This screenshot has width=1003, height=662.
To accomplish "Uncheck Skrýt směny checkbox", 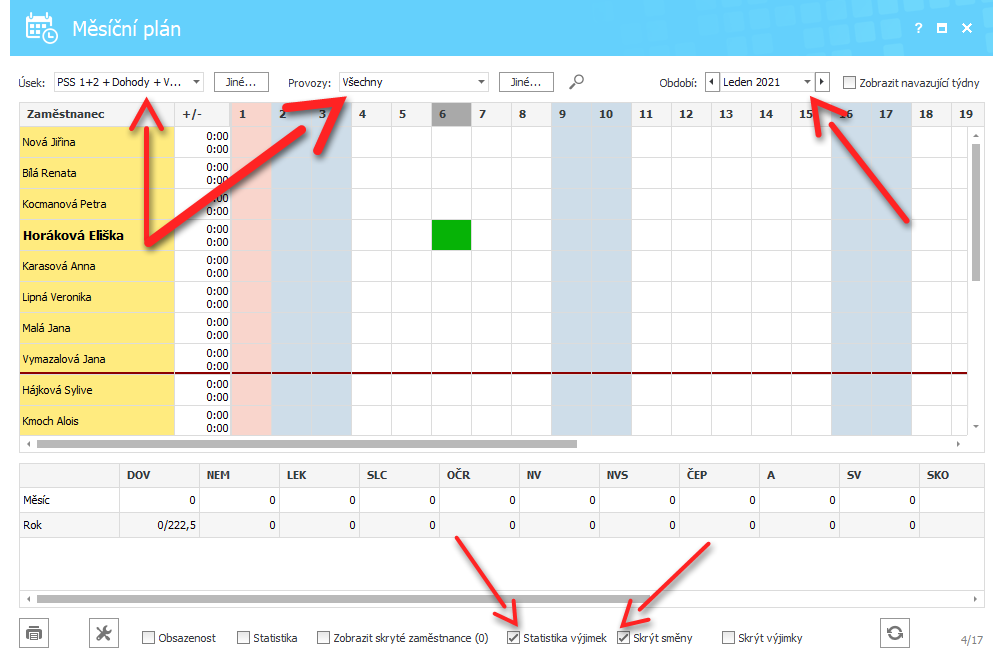I will [624, 638].
